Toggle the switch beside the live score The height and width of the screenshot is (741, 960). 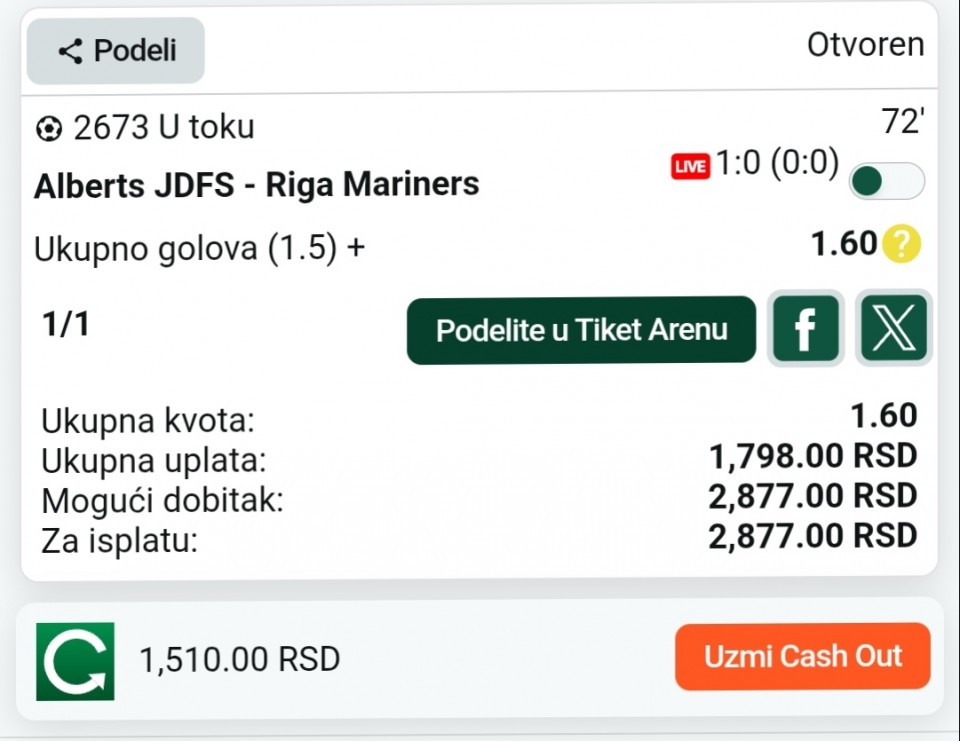[x=886, y=181]
